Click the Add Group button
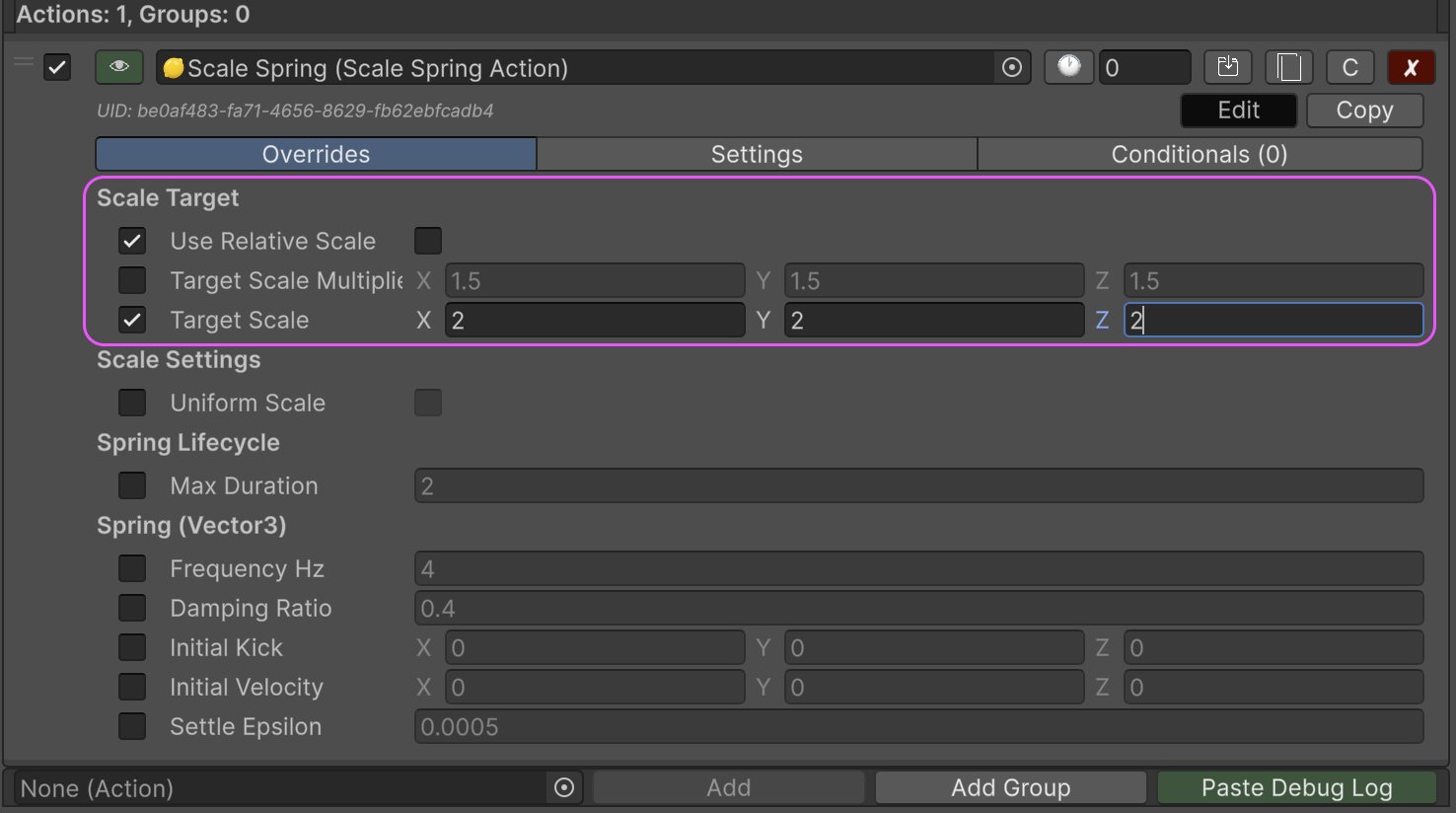This screenshot has width=1456, height=813. click(x=1010, y=787)
